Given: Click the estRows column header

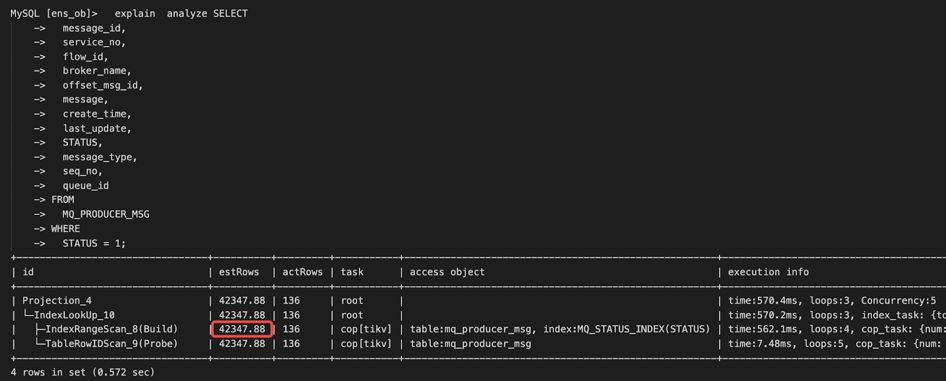Looking at the screenshot, I should coord(239,272).
